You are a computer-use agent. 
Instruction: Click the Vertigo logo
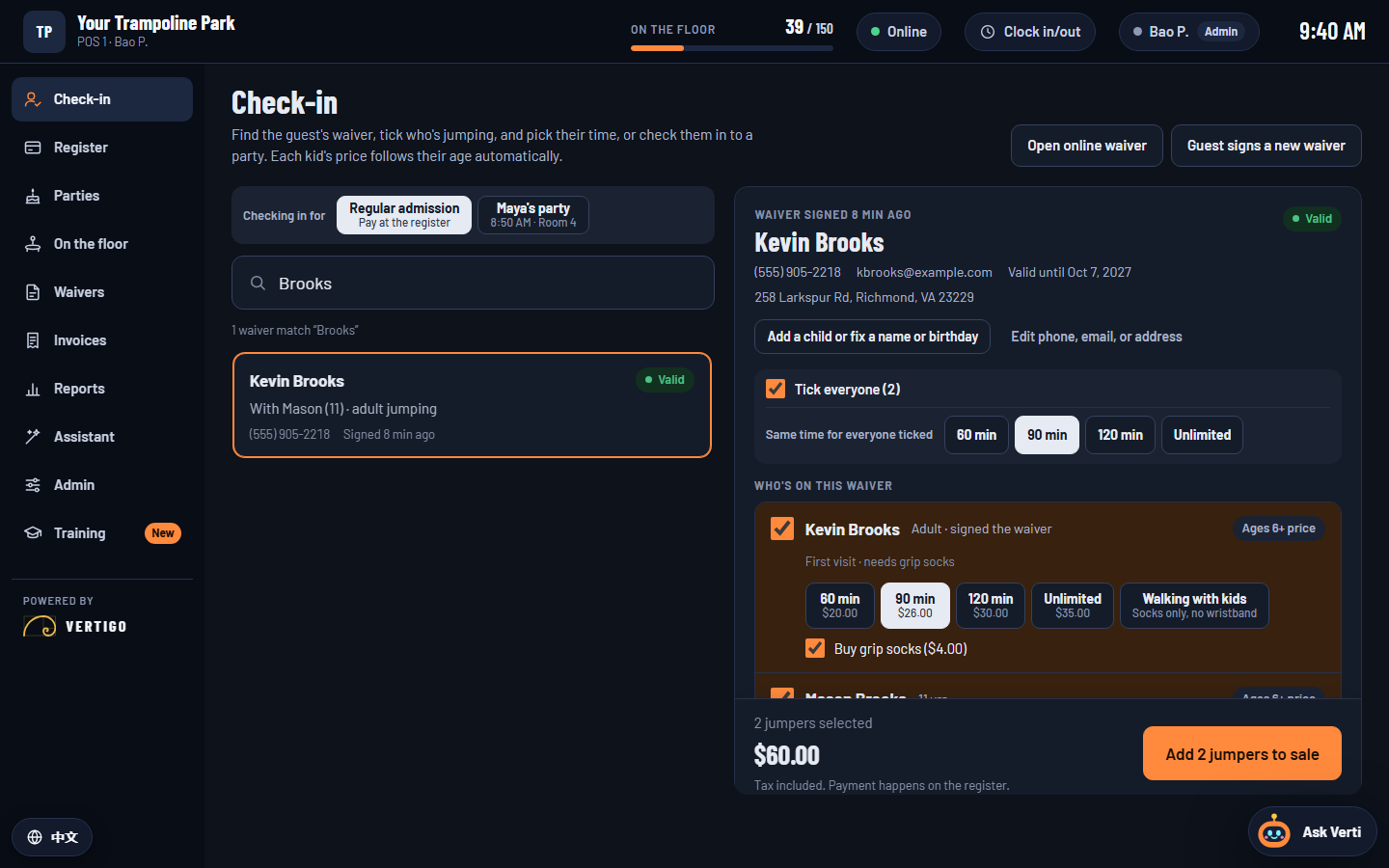(75, 627)
